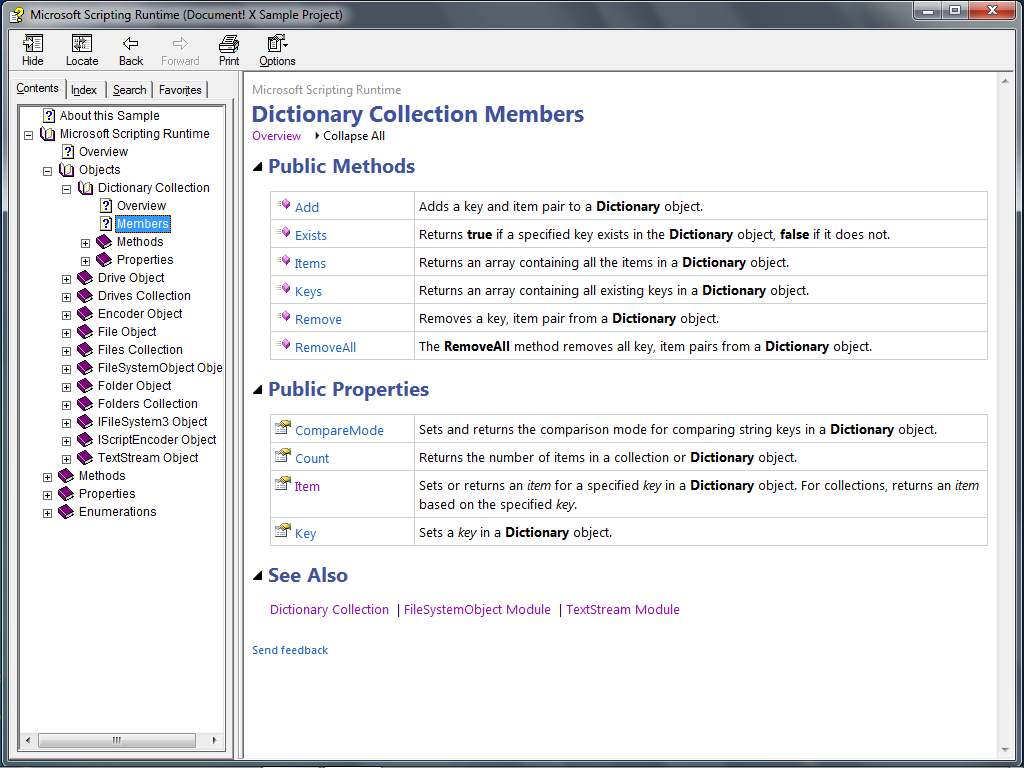This screenshot has width=1024, height=768.
Task: Click the Drive Object book icon
Action: click(85, 278)
